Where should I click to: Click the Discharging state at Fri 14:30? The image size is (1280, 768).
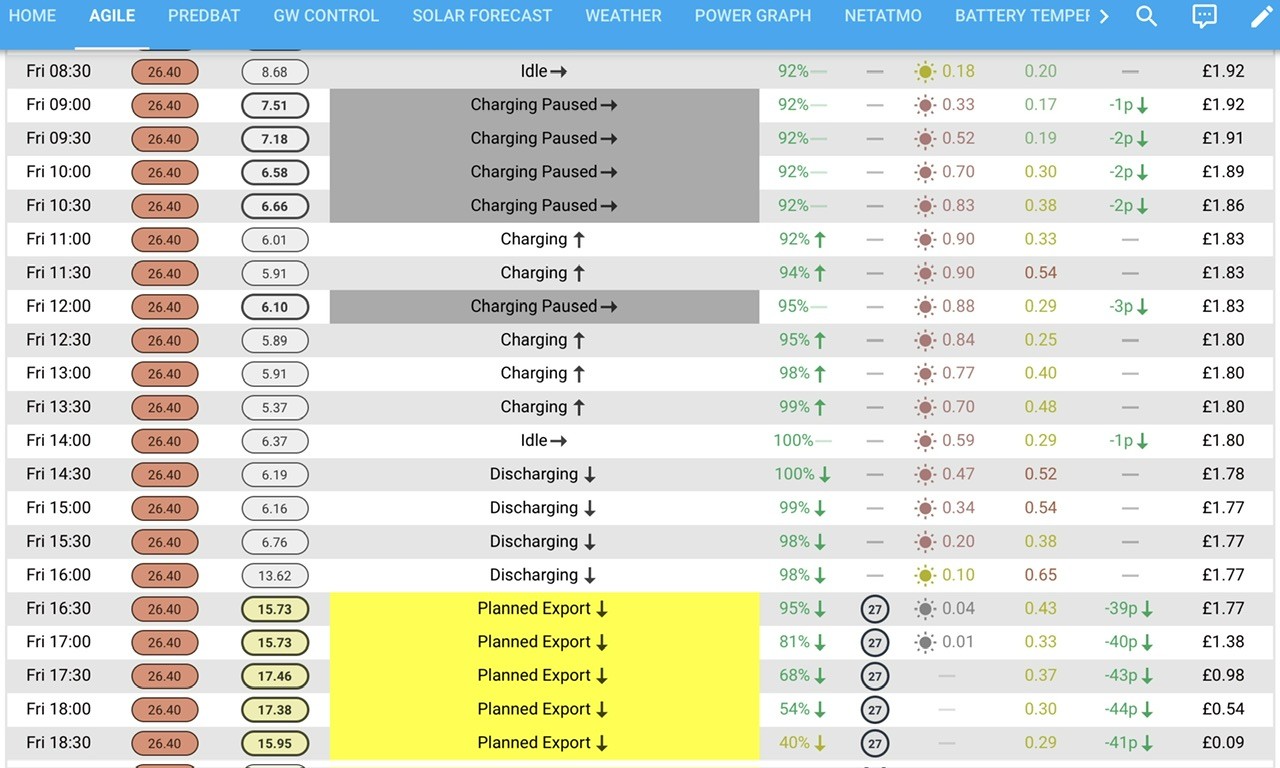(x=543, y=474)
